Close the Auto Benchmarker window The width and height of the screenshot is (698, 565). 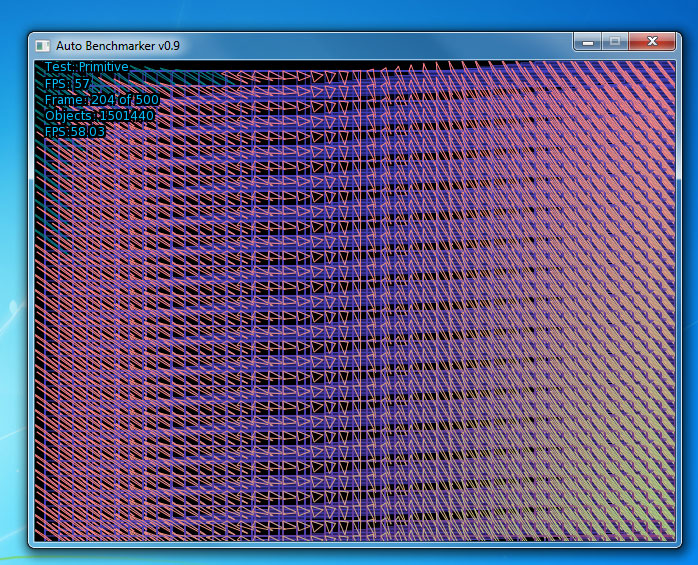[x=653, y=42]
